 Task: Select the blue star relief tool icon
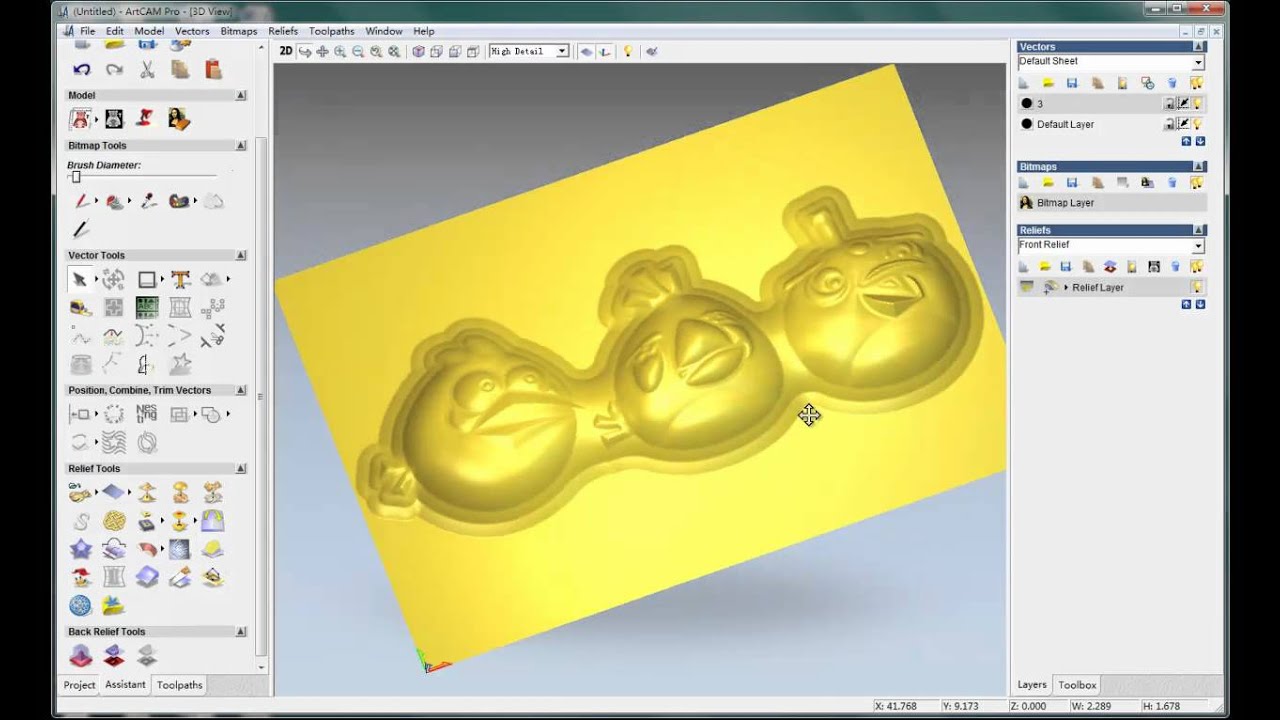click(x=81, y=549)
